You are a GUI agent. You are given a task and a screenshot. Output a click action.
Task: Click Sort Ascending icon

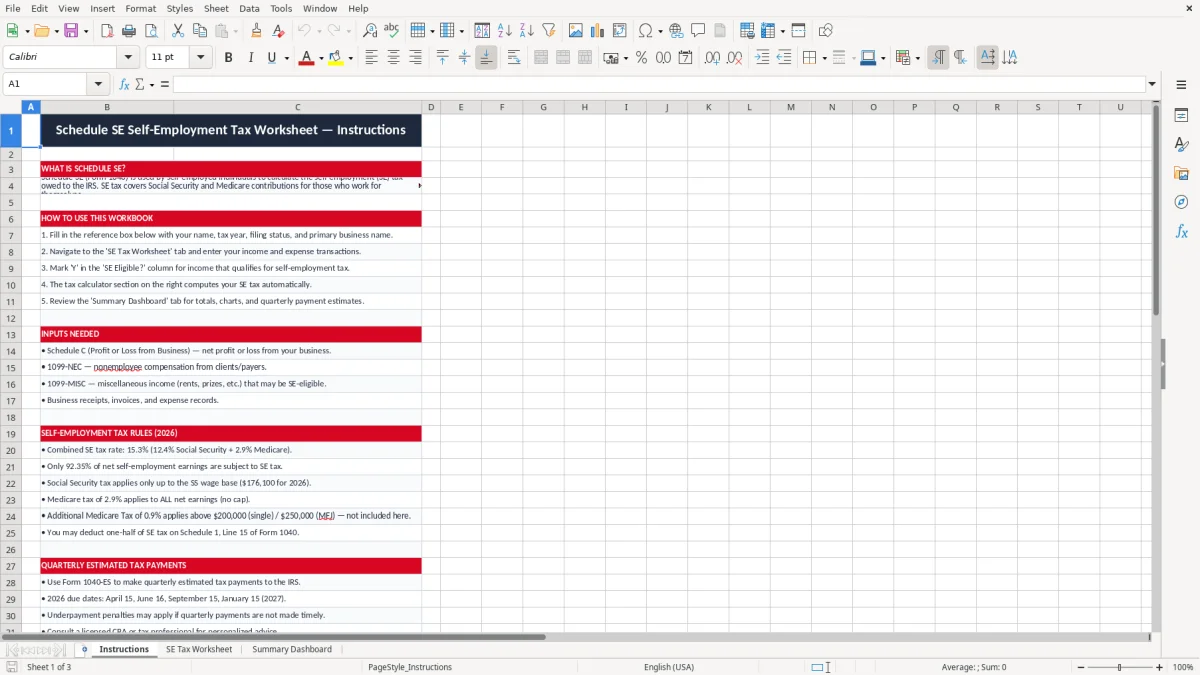[x=505, y=31]
